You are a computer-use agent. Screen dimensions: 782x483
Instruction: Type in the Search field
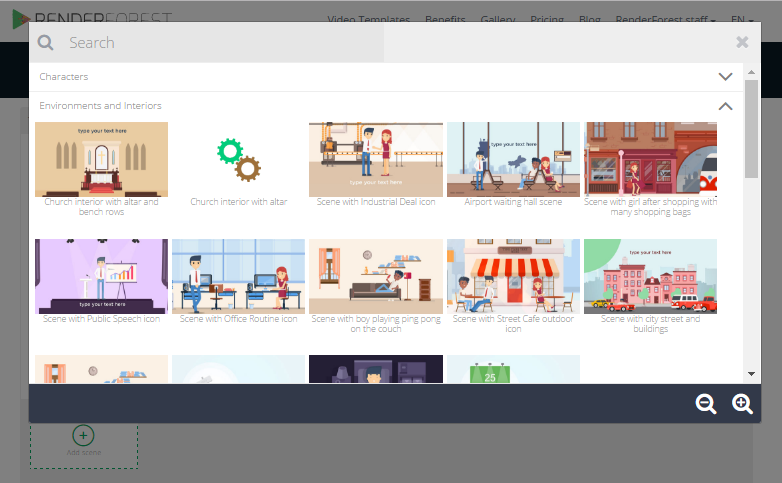click(x=390, y=43)
